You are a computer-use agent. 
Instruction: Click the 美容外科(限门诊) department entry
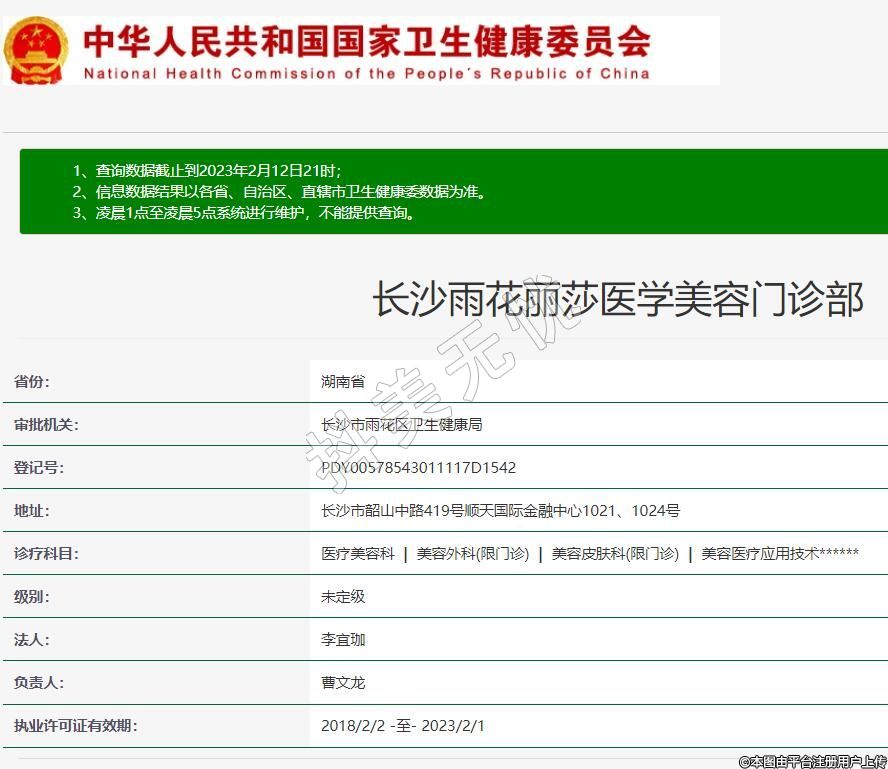(x=473, y=553)
